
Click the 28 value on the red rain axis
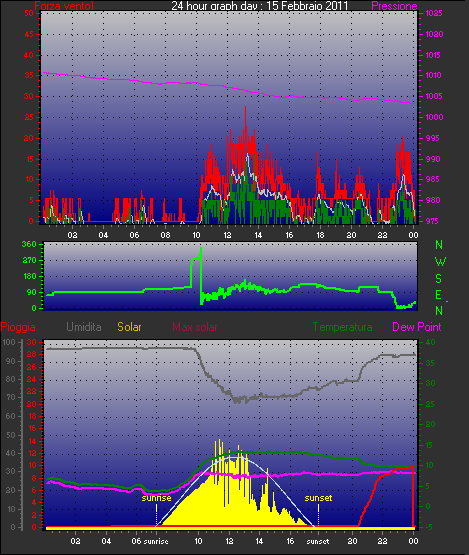32,354
